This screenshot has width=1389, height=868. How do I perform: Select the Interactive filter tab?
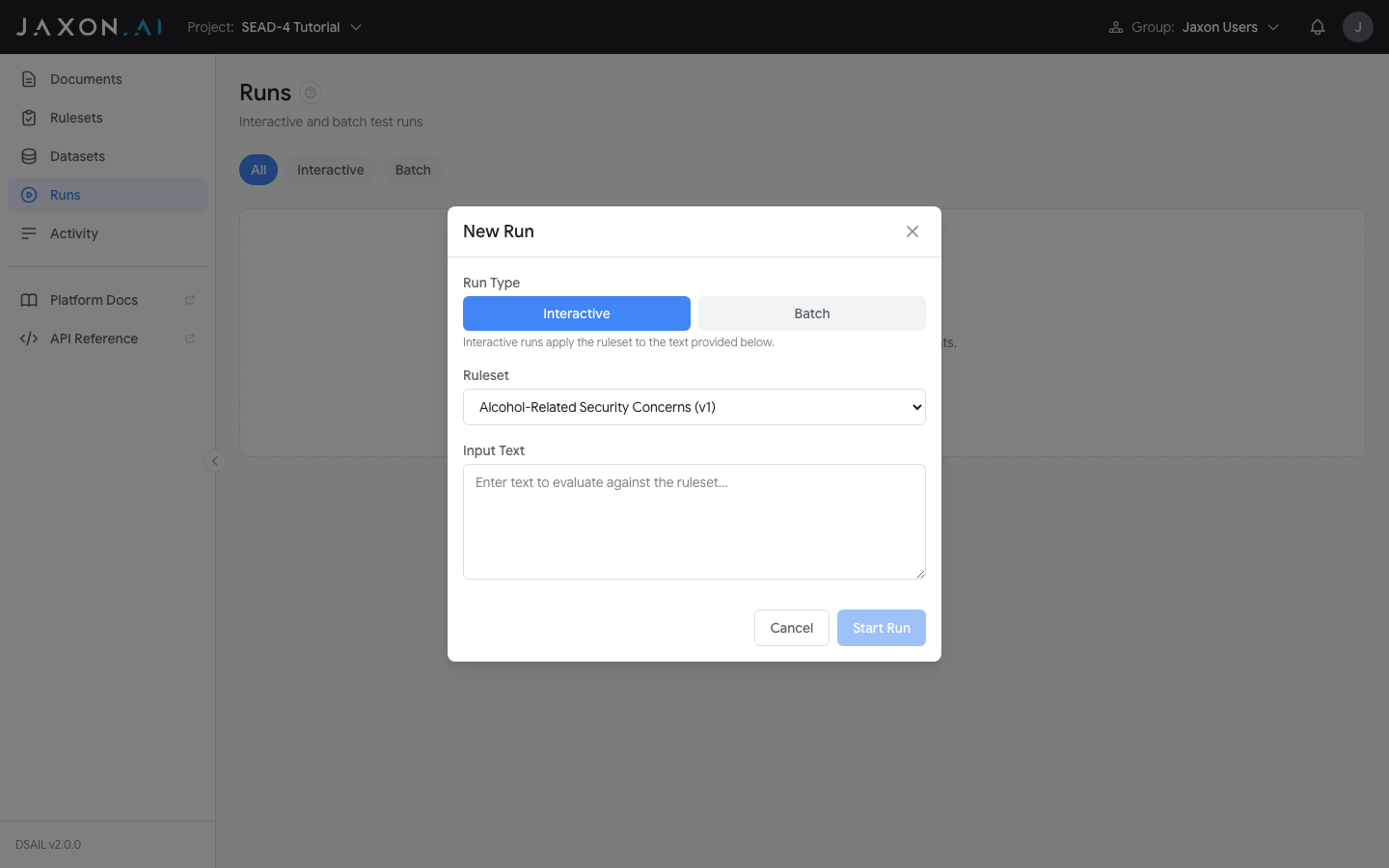point(330,169)
